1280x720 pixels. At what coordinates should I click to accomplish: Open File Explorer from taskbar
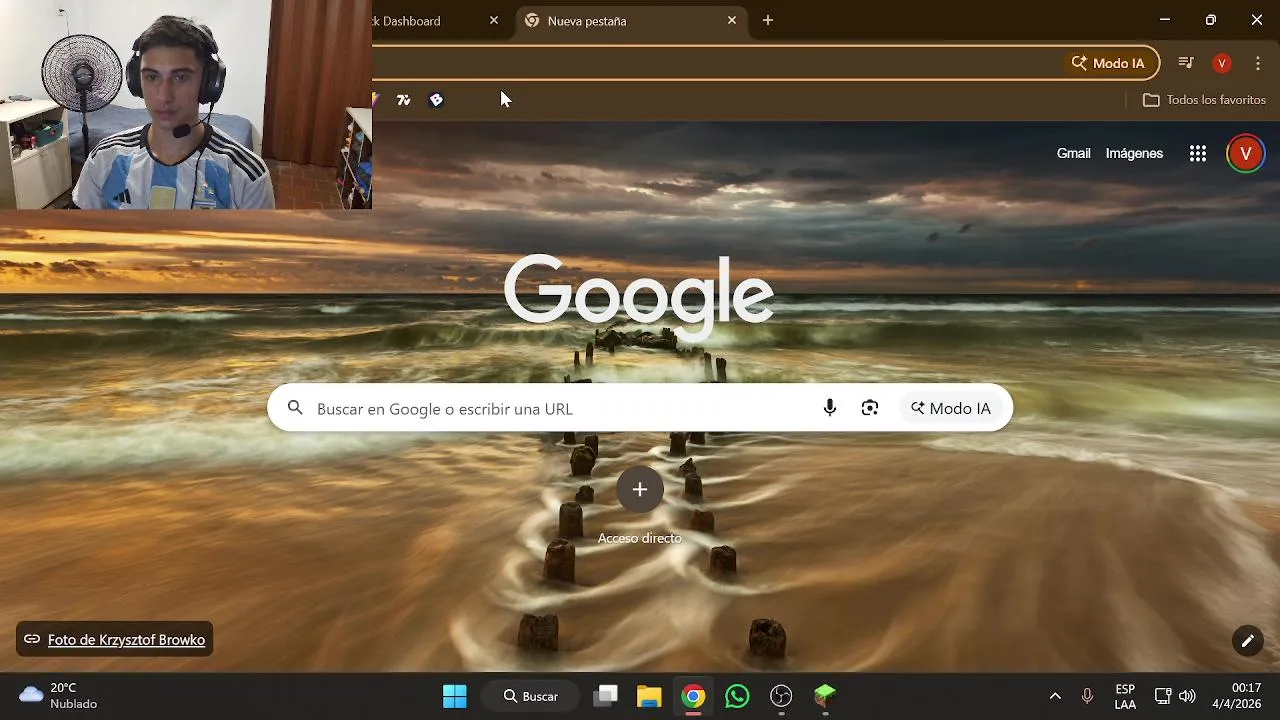[649, 696]
